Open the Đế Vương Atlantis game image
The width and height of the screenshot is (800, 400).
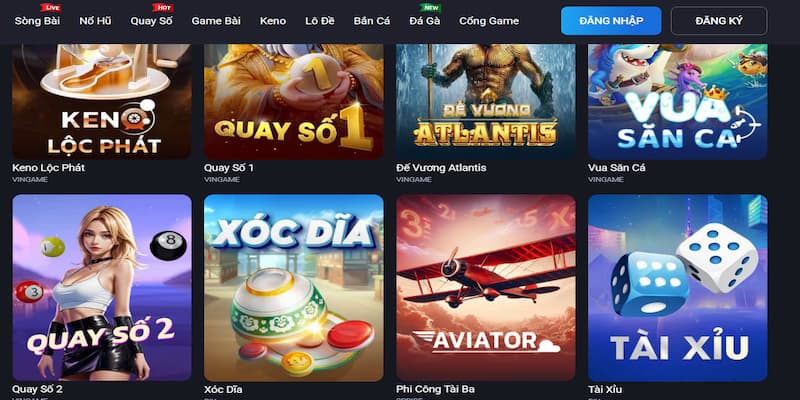pyautogui.click(x=486, y=102)
